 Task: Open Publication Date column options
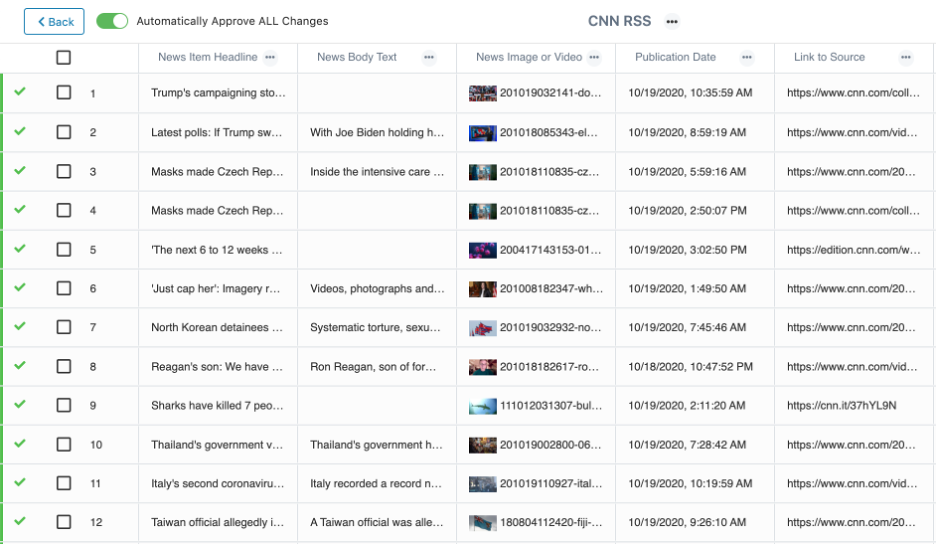tap(746, 57)
